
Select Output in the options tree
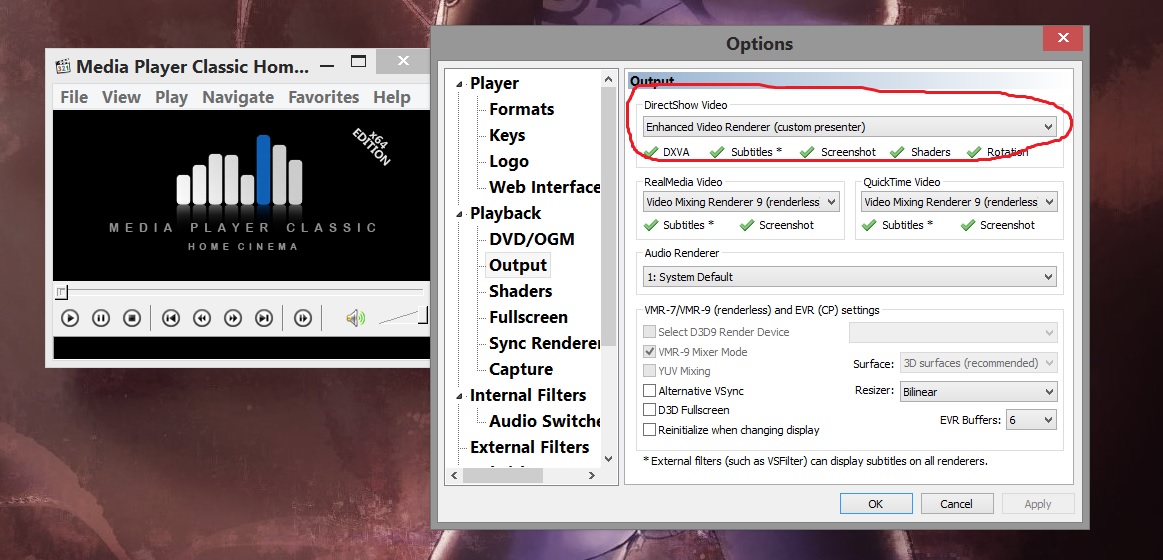pyautogui.click(x=518, y=265)
